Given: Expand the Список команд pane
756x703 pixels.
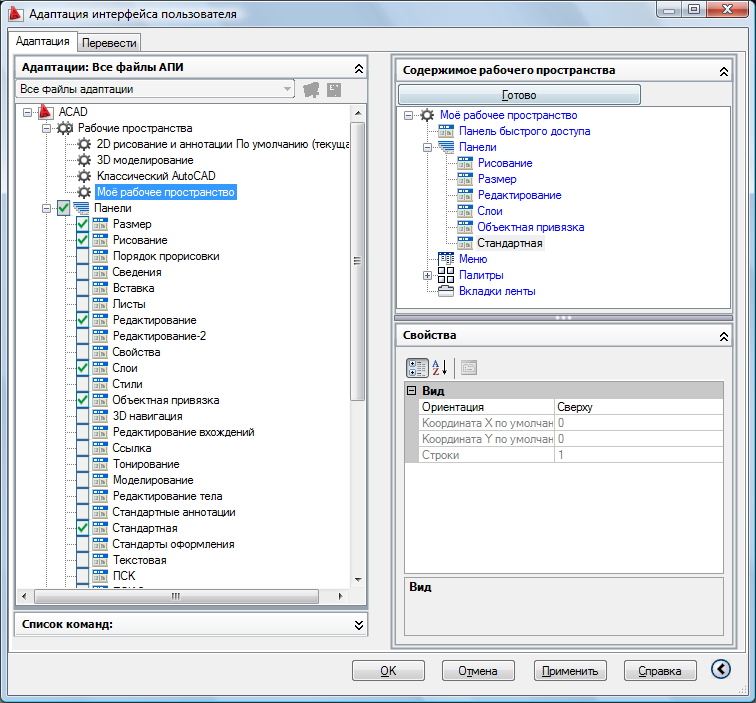Looking at the screenshot, I should pyautogui.click(x=359, y=625).
